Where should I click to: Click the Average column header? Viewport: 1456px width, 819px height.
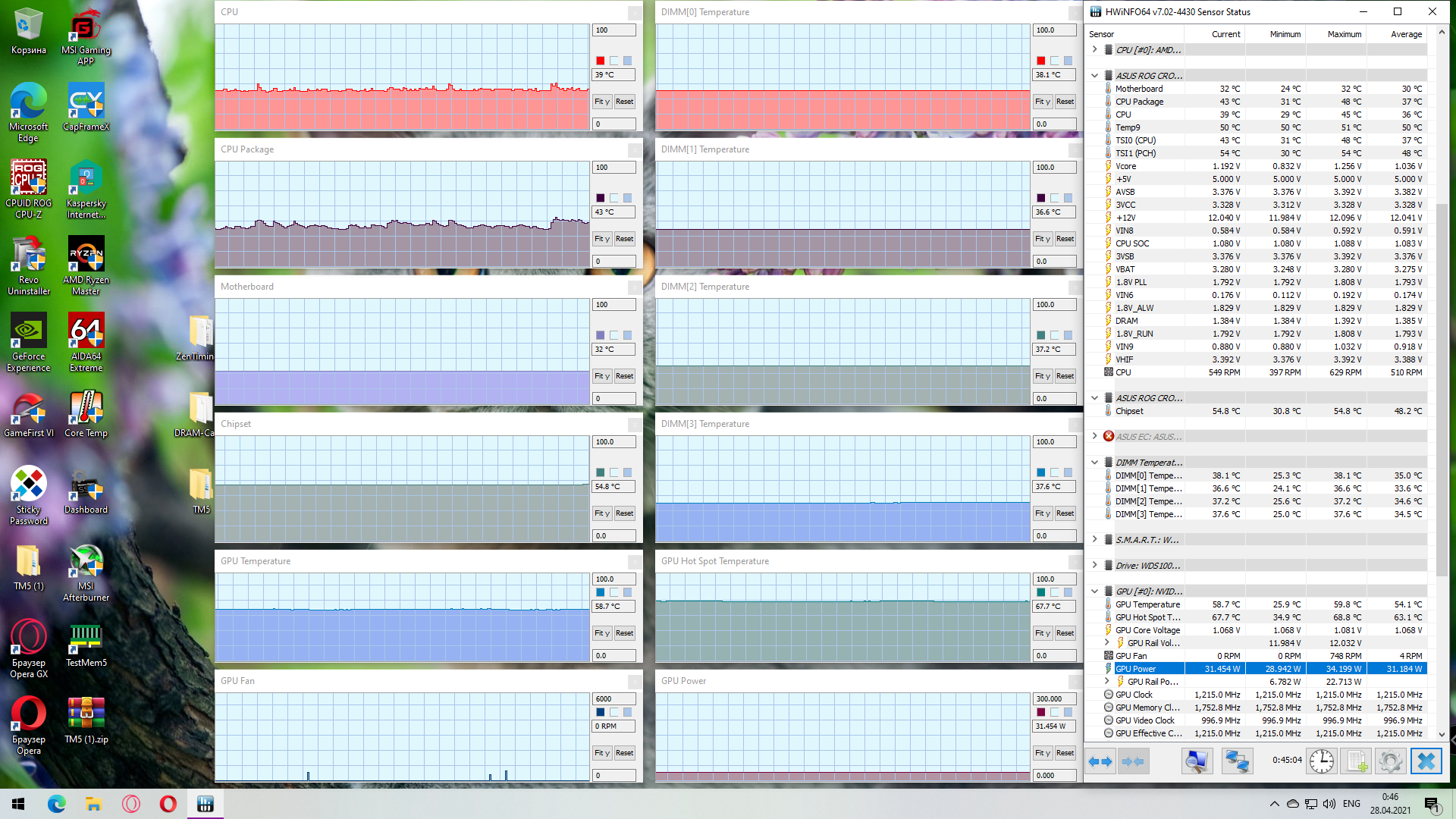[x=1406, y=34]
